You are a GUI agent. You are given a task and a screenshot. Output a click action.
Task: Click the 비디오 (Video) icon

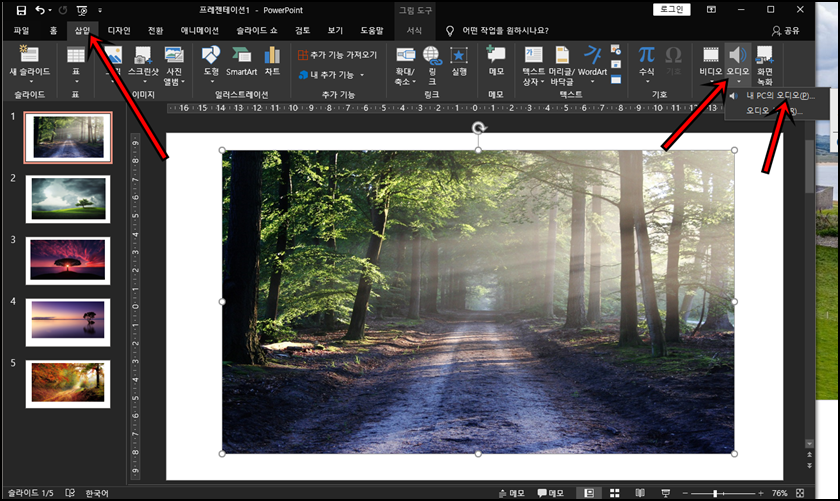711,55
